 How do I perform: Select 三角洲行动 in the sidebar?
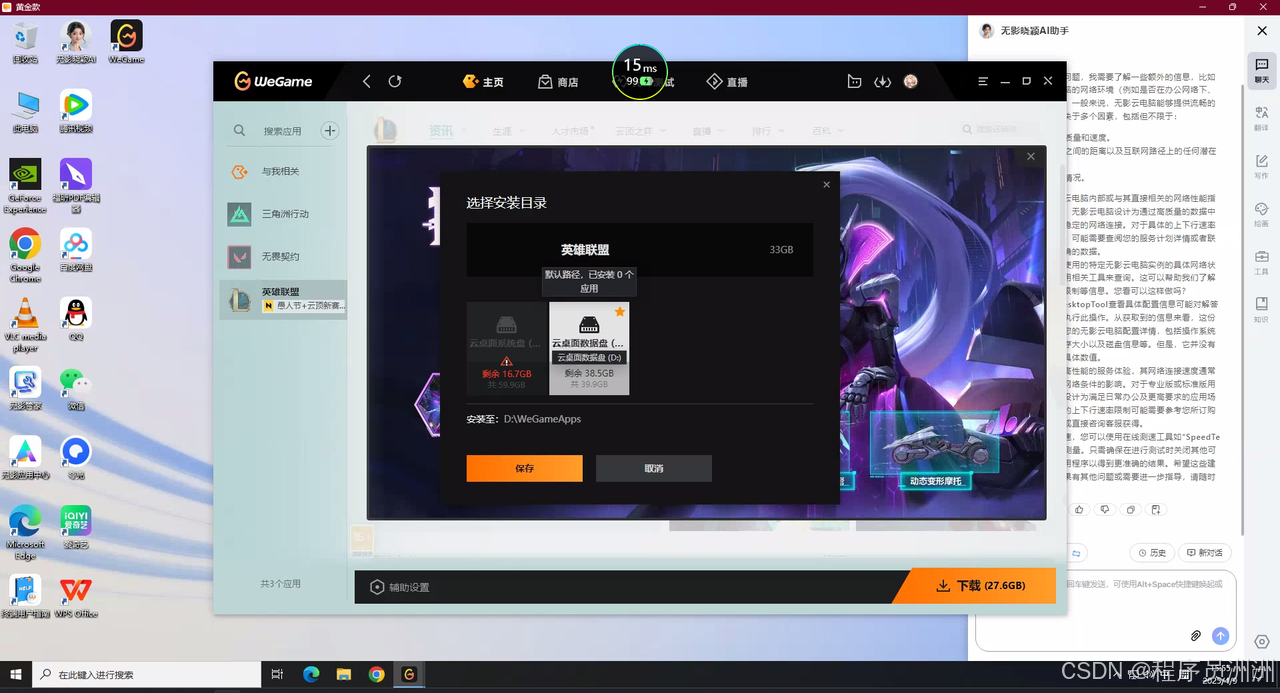283,214
